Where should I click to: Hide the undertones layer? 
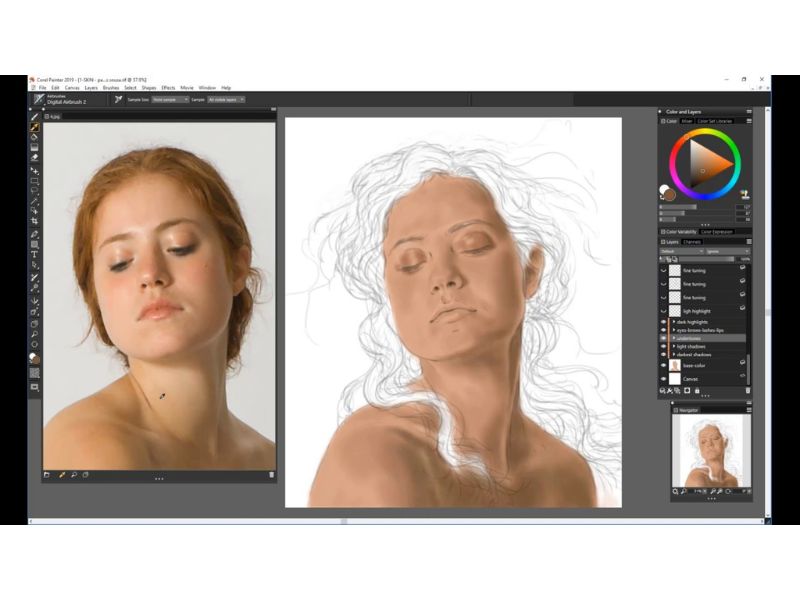(x=661, y=338)
